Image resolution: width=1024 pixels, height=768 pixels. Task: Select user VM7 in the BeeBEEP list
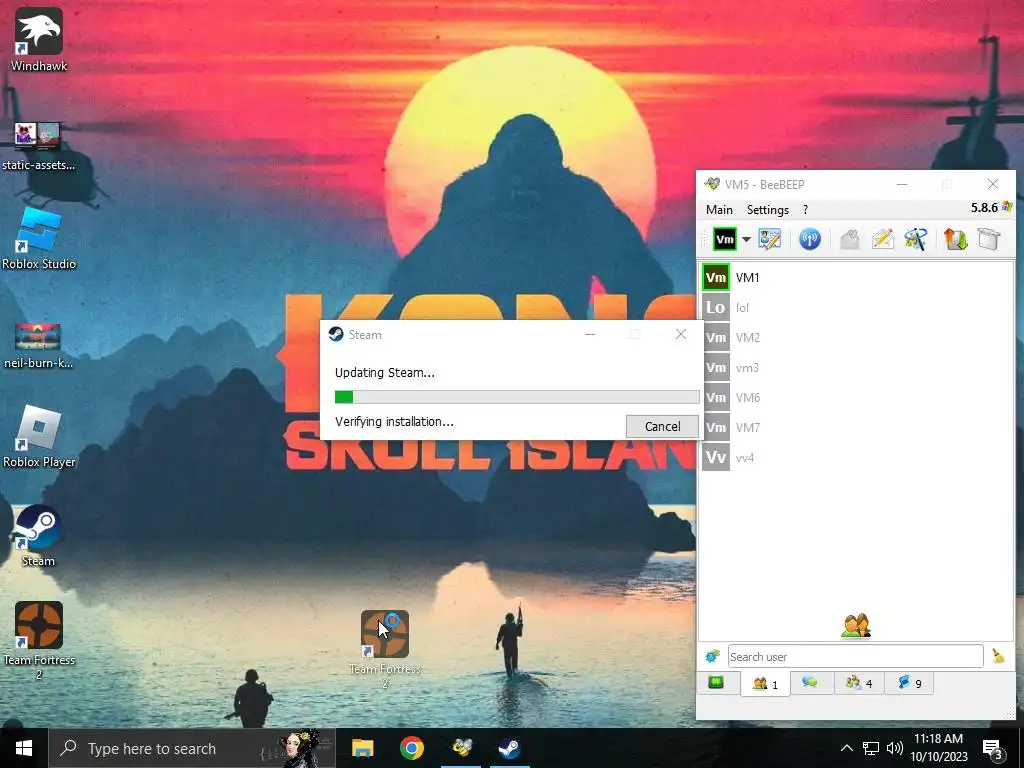pyautogui.click(x=856, y=428)
